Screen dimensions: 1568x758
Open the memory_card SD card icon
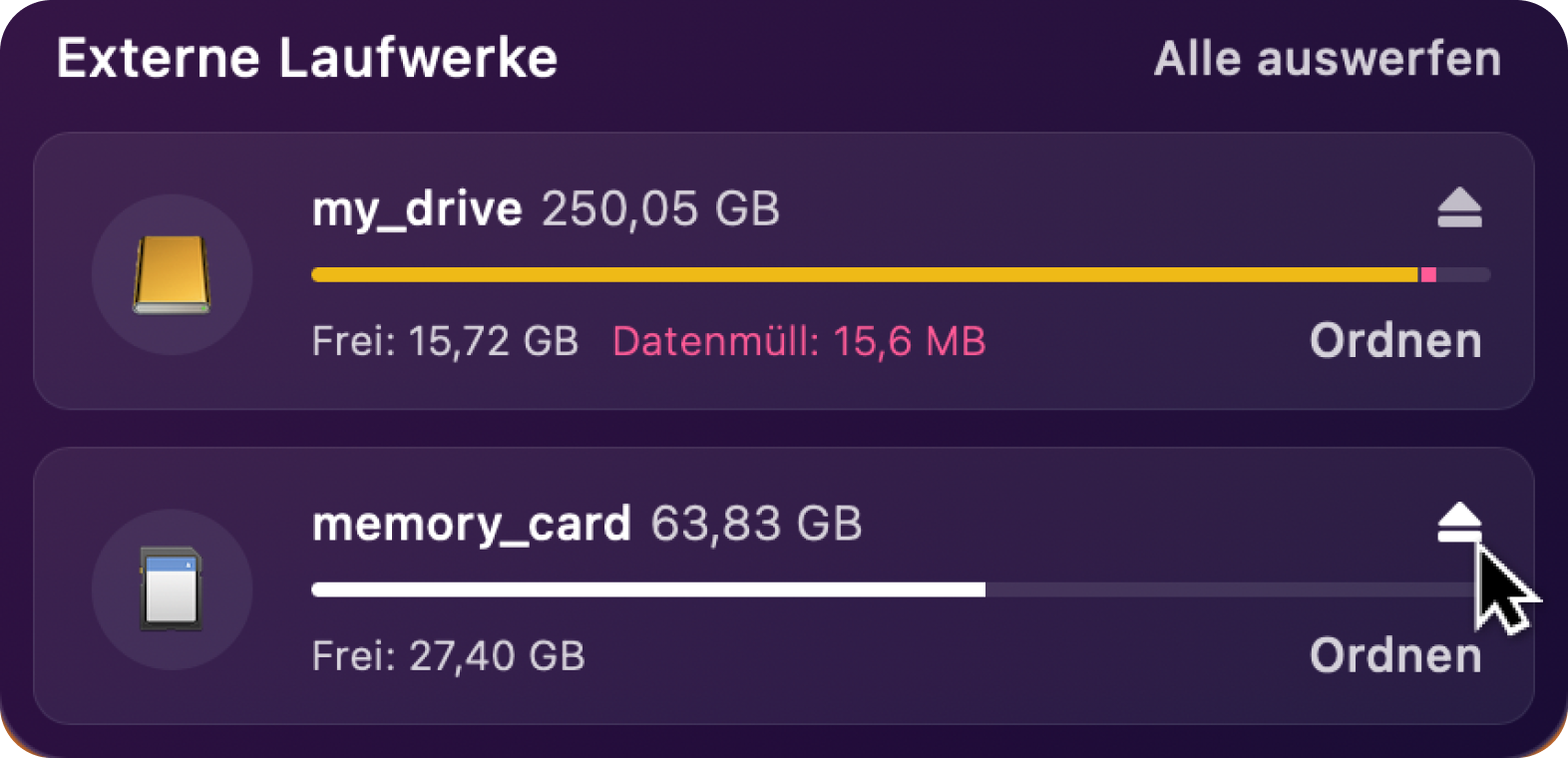click(x=172, y=588)
